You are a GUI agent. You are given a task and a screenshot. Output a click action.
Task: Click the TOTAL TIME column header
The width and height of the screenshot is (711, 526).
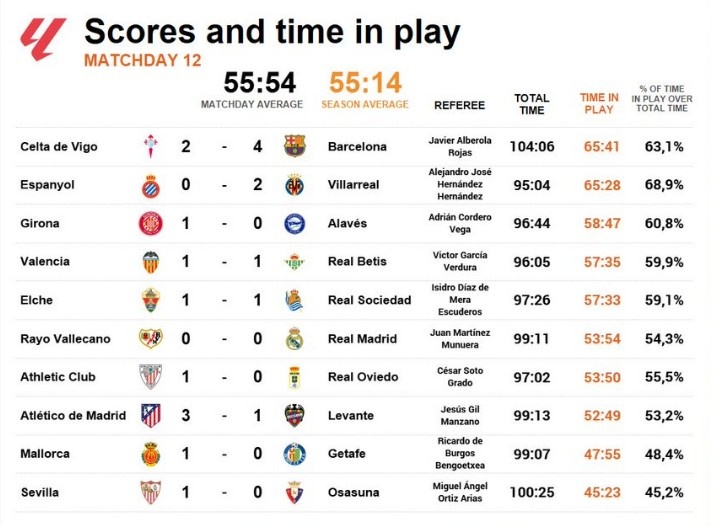point(531,104)
